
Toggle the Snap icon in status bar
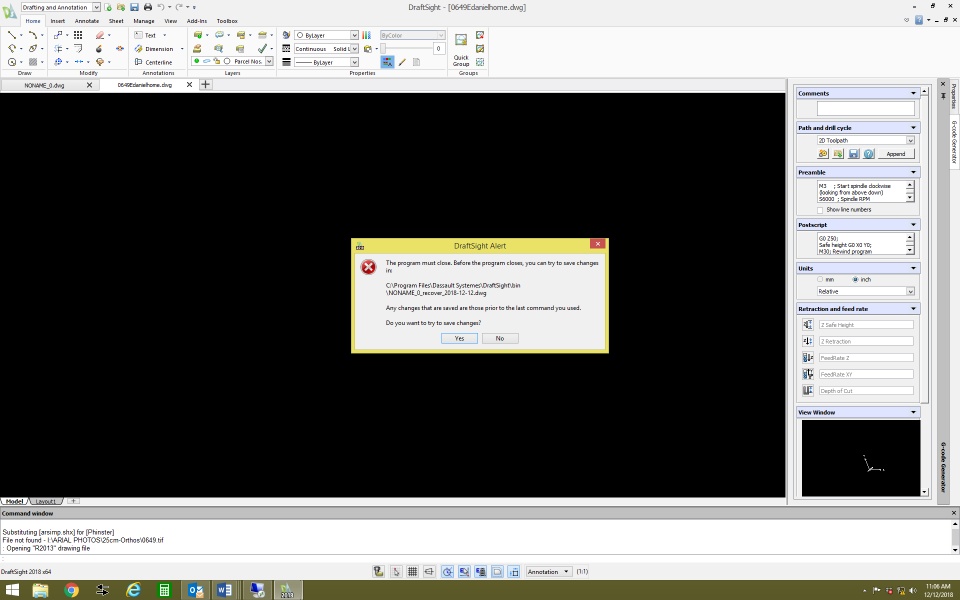[x=396, y=571]
